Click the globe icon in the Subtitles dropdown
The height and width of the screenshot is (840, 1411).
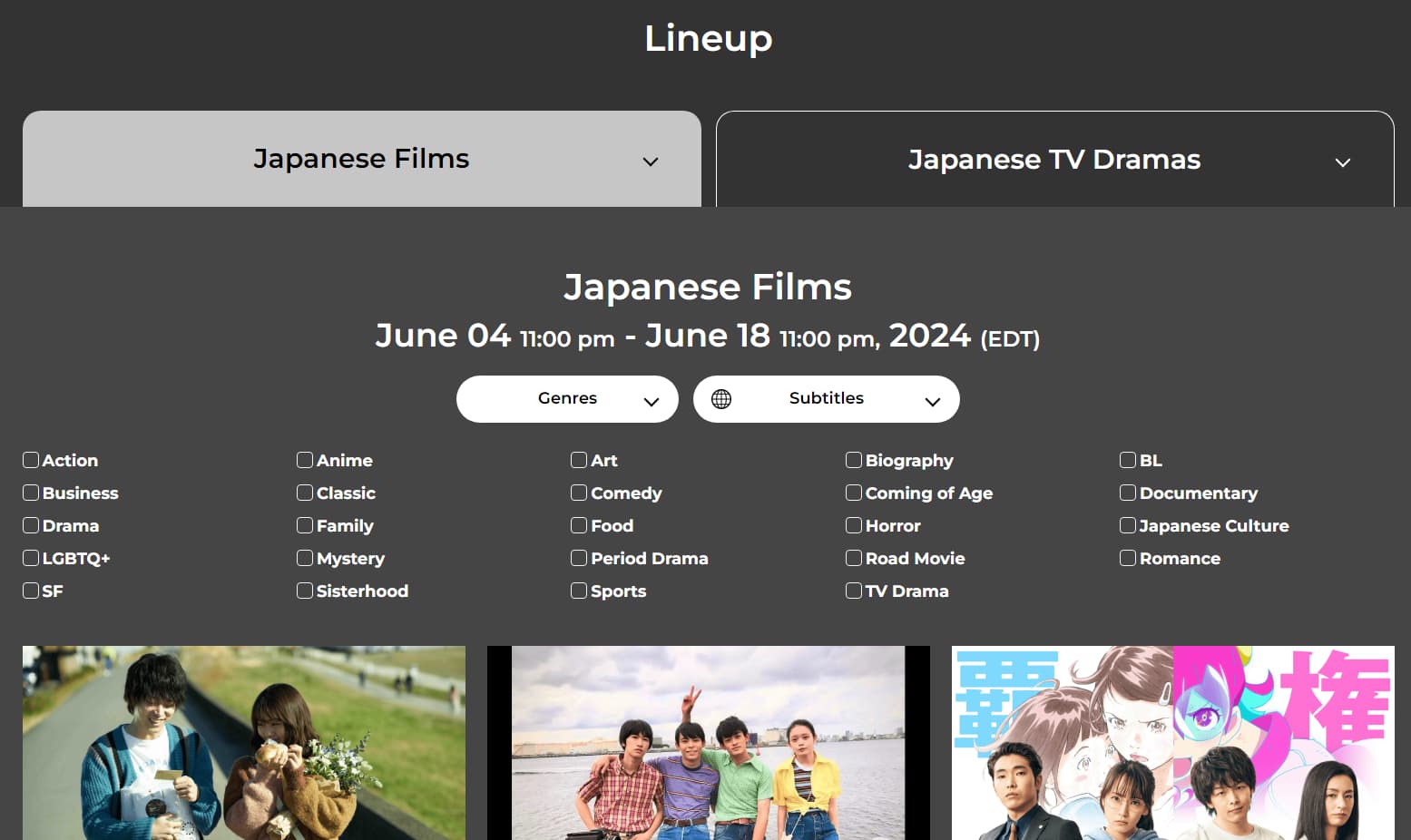[721, 399]
